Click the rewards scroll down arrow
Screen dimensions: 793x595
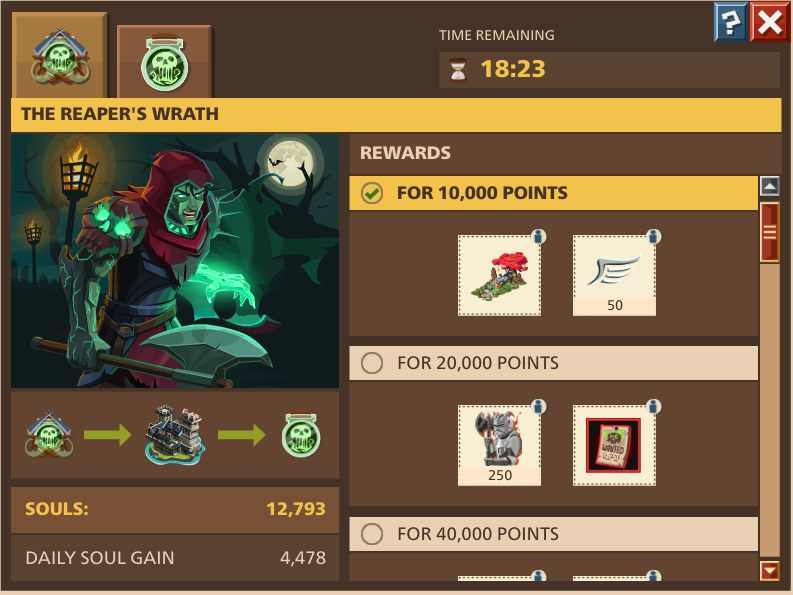(x=769, y=571)
